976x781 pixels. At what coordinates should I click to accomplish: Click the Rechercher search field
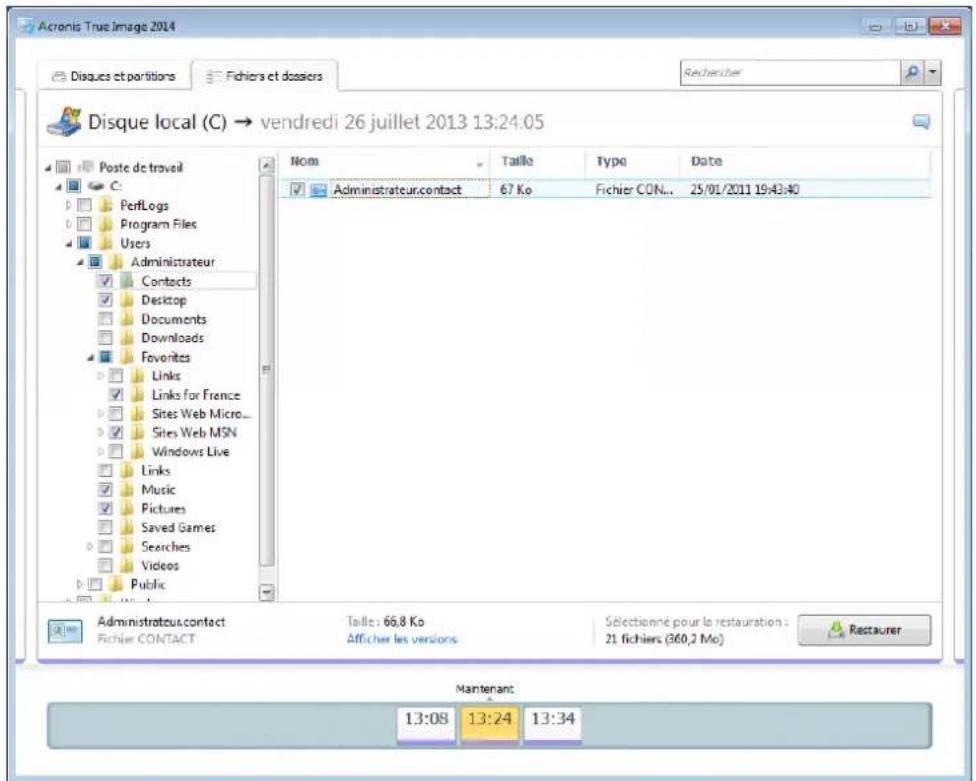click(x=791, y=73)
